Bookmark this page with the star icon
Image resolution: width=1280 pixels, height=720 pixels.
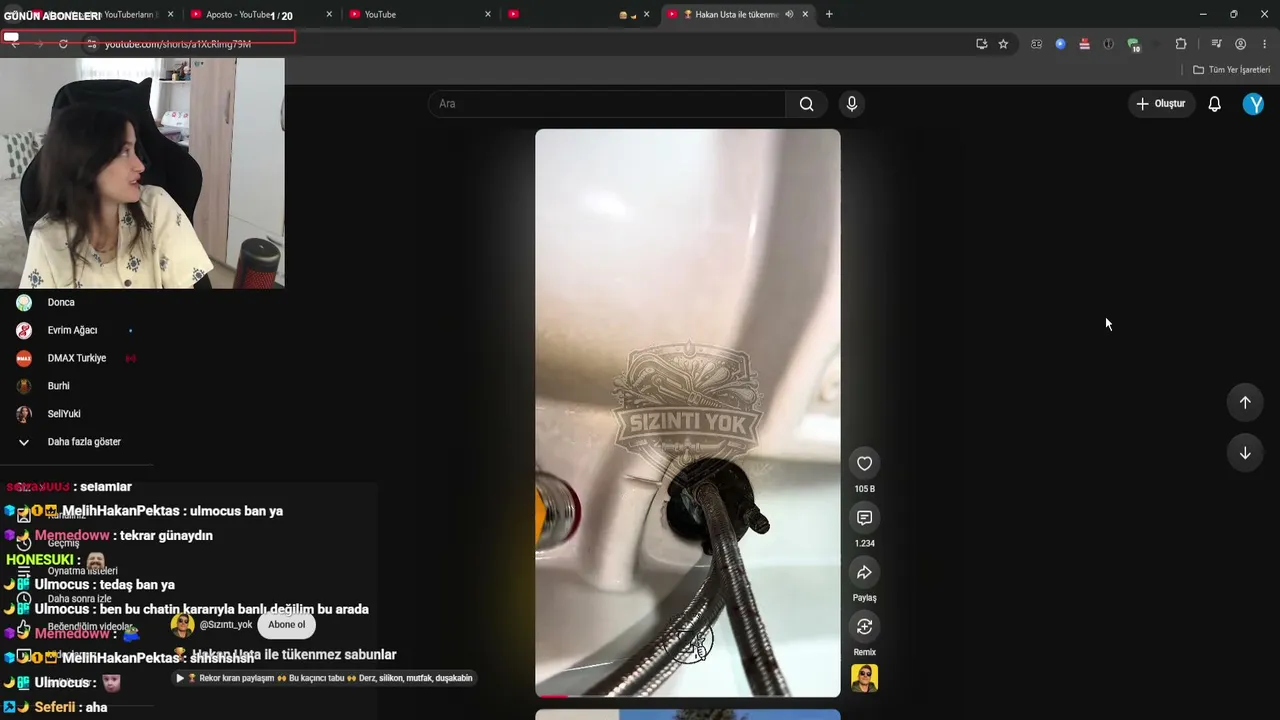[x=1003, y=44]
